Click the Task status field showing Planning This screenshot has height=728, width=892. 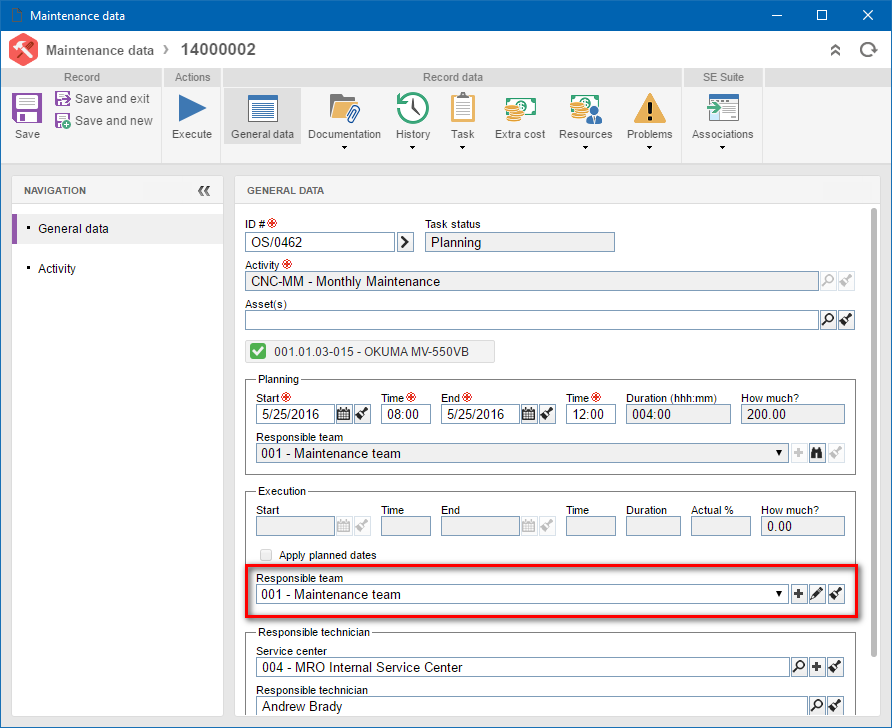519,242
